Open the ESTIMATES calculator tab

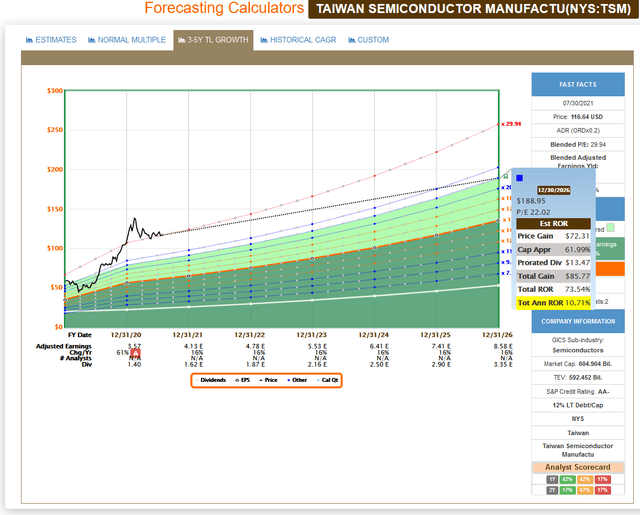(51, 40)
